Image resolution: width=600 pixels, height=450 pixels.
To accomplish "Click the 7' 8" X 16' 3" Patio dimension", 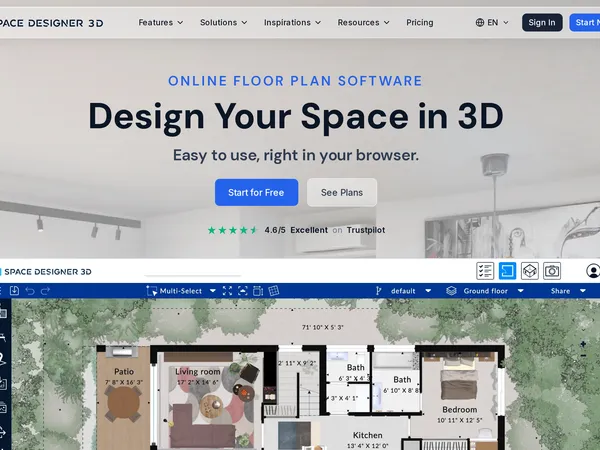I will [x=124, y=382].
